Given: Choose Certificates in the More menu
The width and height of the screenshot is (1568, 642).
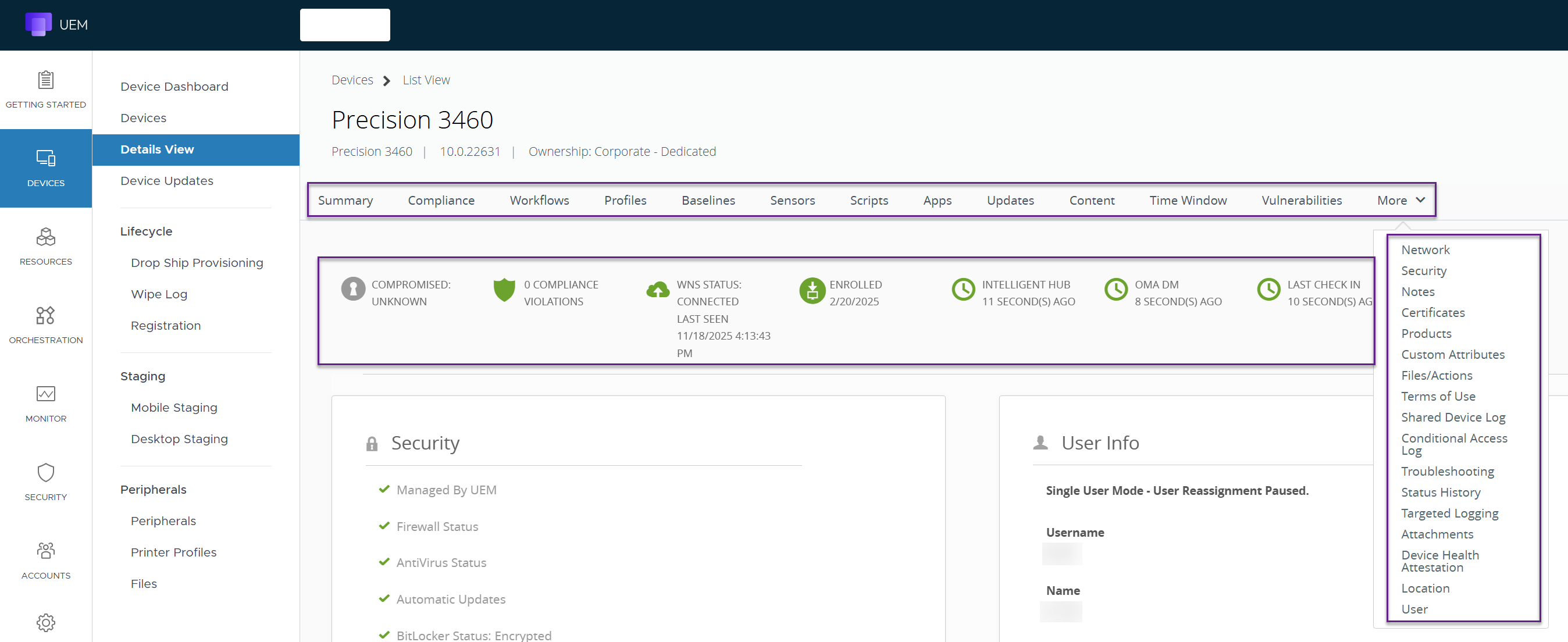Looking at the screenshot, I should click(1432, 312).
